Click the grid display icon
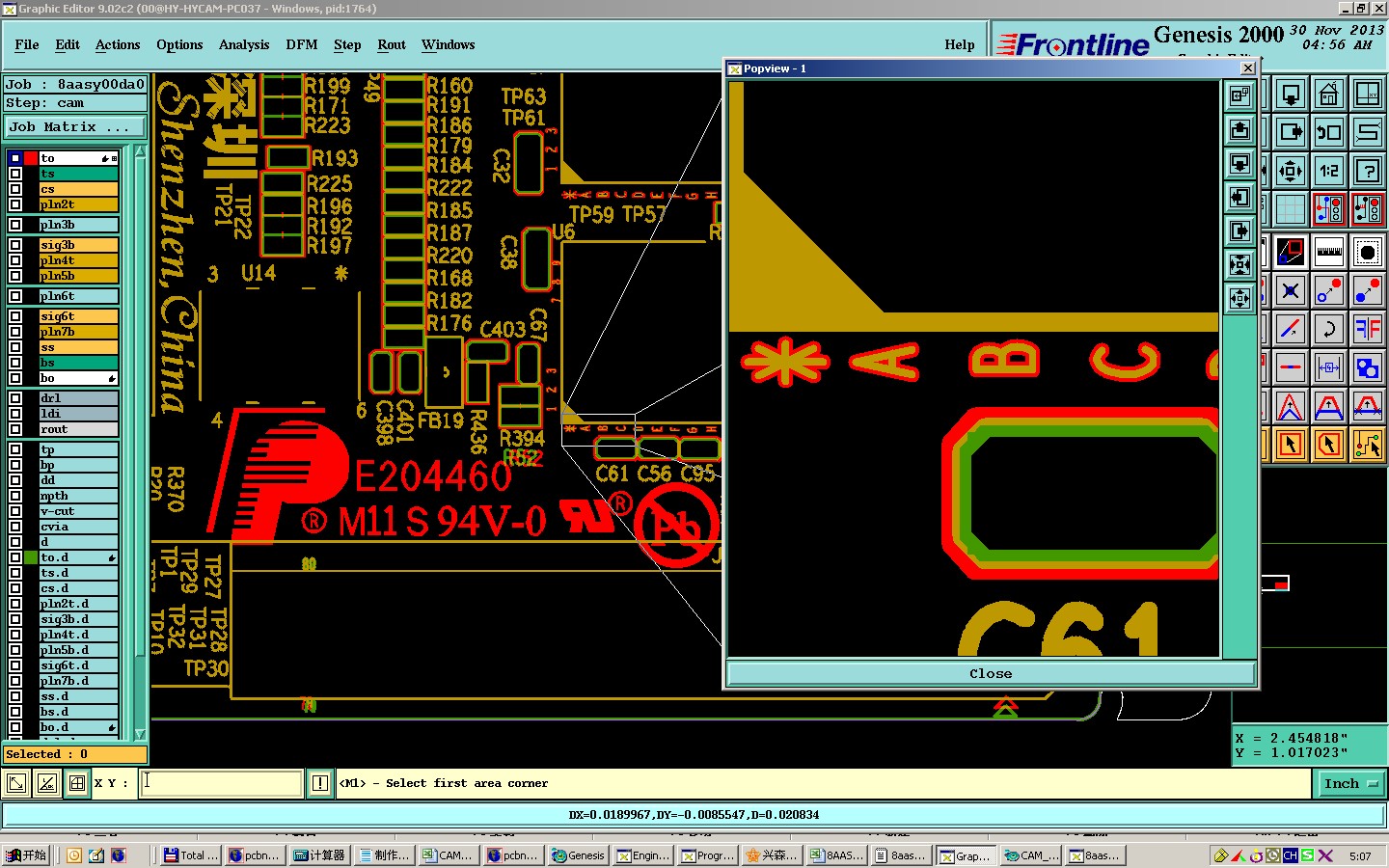1389x868 pixels. tap(1291, 208)
